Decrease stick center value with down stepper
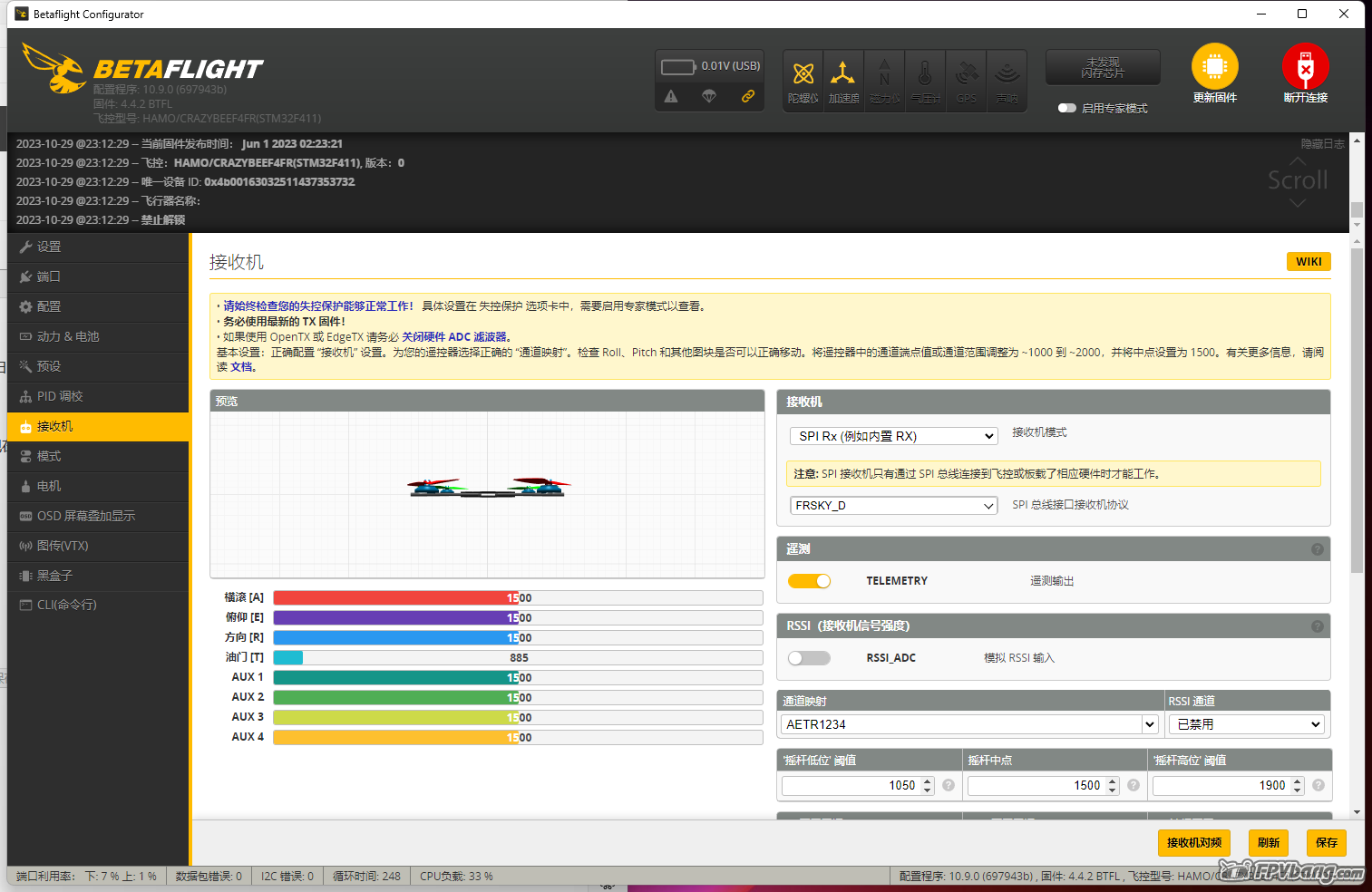The image size is (1372, 892). pyautogui.click(x=1113, y=790)
